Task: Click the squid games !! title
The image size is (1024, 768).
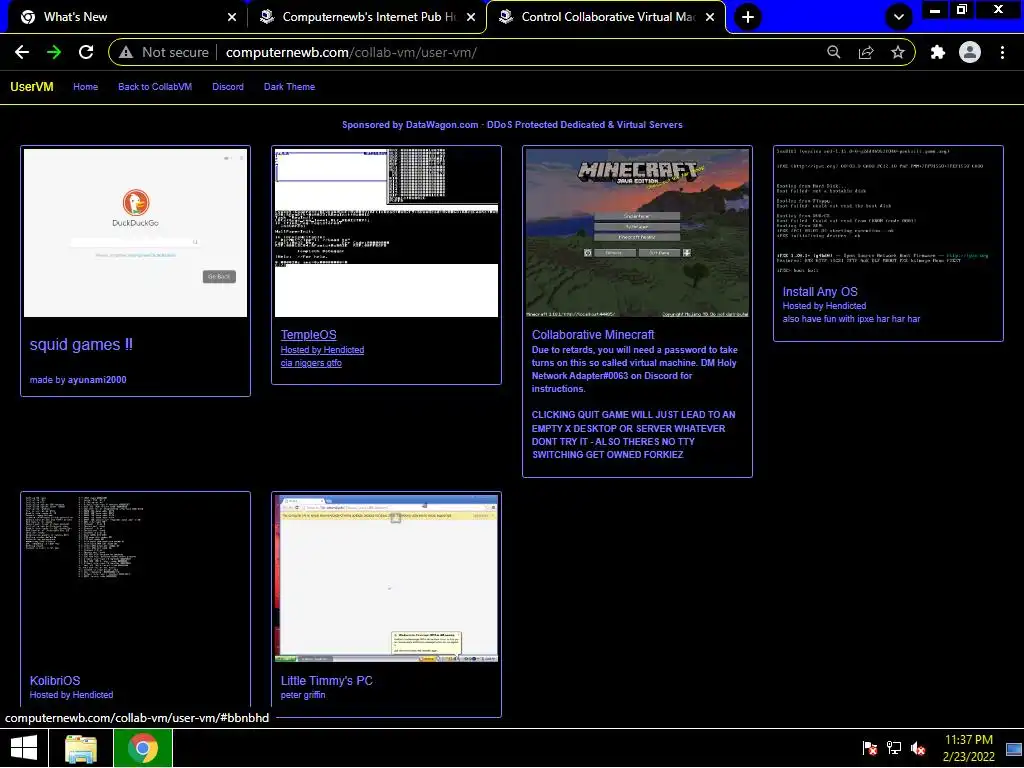Action: [81, 345]
